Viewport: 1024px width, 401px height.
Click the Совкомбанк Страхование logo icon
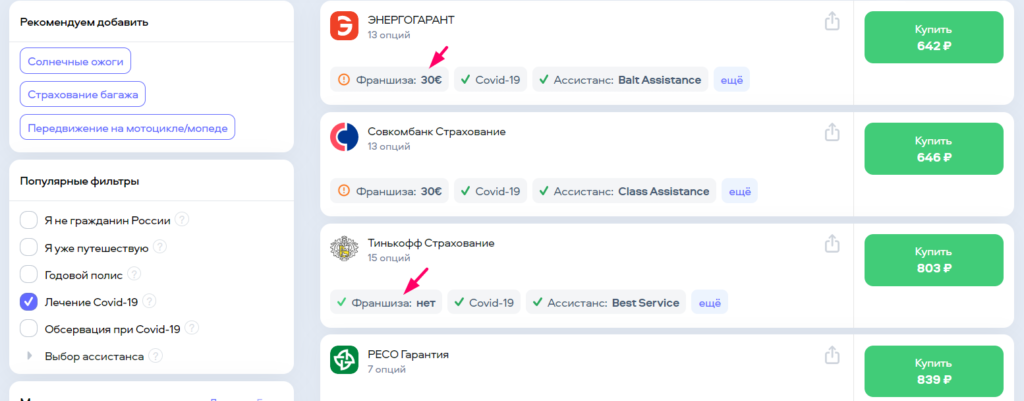pyautogui.click(x=344, y=138)
